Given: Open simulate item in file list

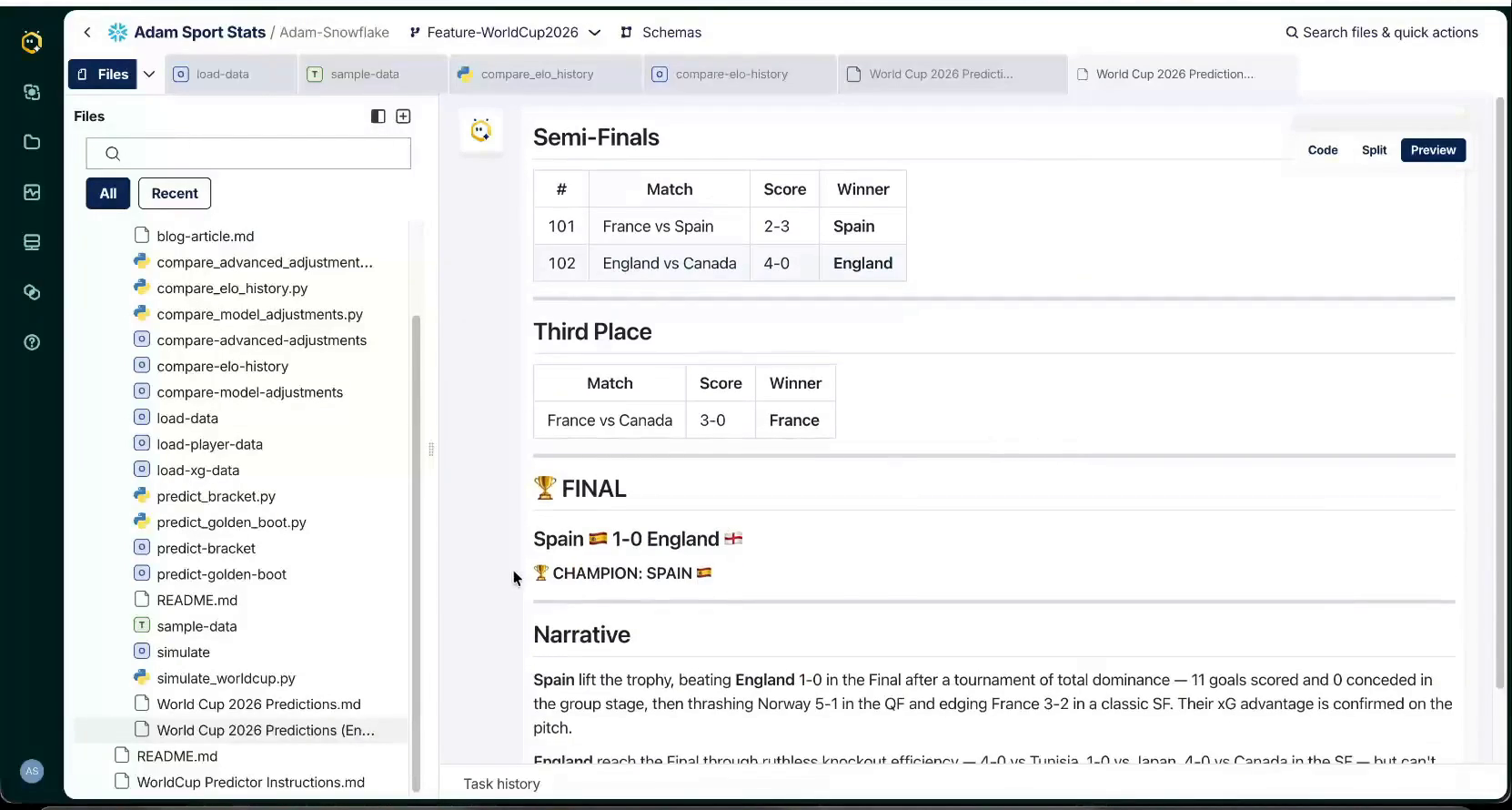Looking at the screenshot, I should pyautogui.click(x=183, y=653).
